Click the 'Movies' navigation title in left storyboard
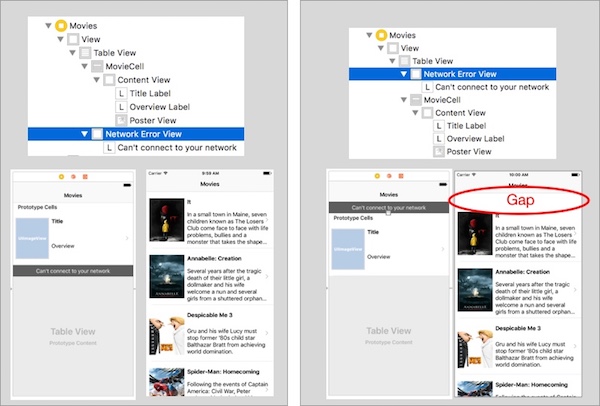 [73, 195]
